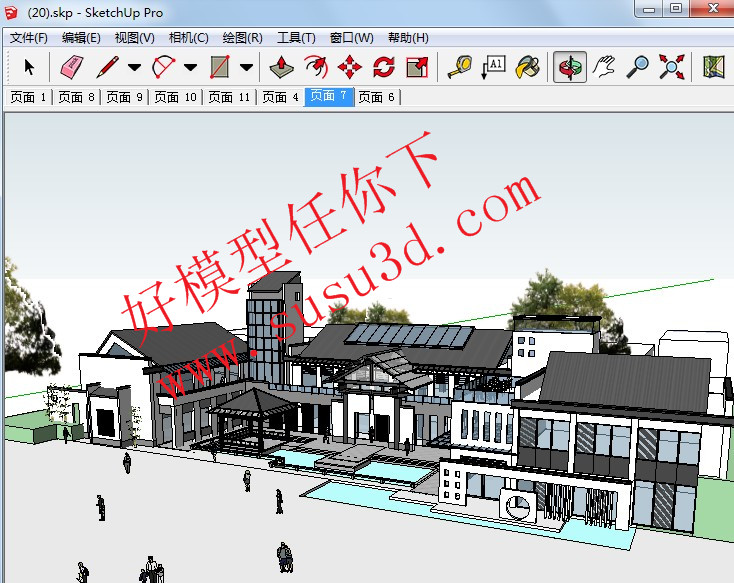Switch to scene tab 页面 8
The width and height of the screenshot is (734, 583).
[76, 97]
